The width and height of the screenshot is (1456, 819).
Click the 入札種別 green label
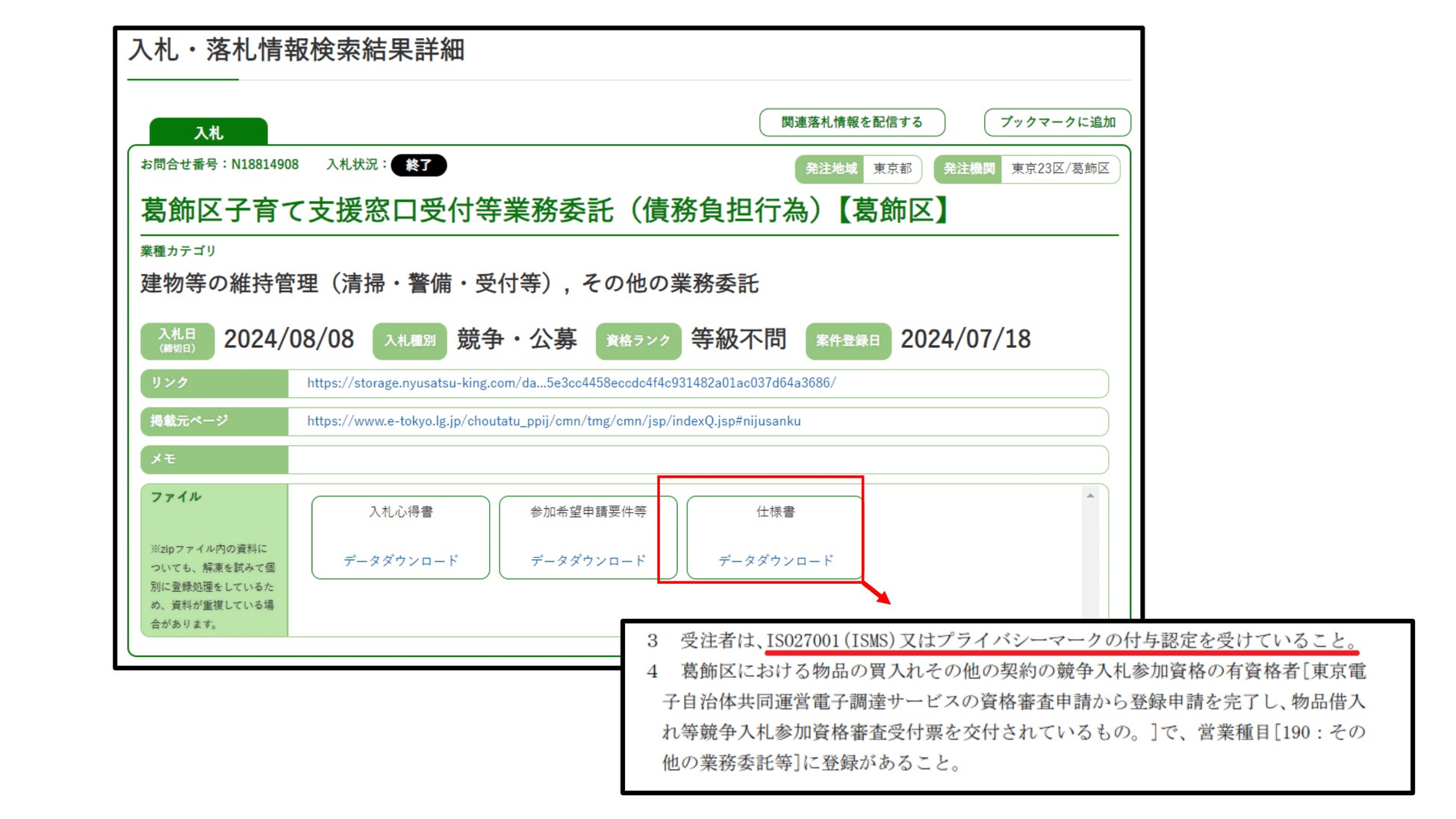pyautogui.click(x=409, y=340)
